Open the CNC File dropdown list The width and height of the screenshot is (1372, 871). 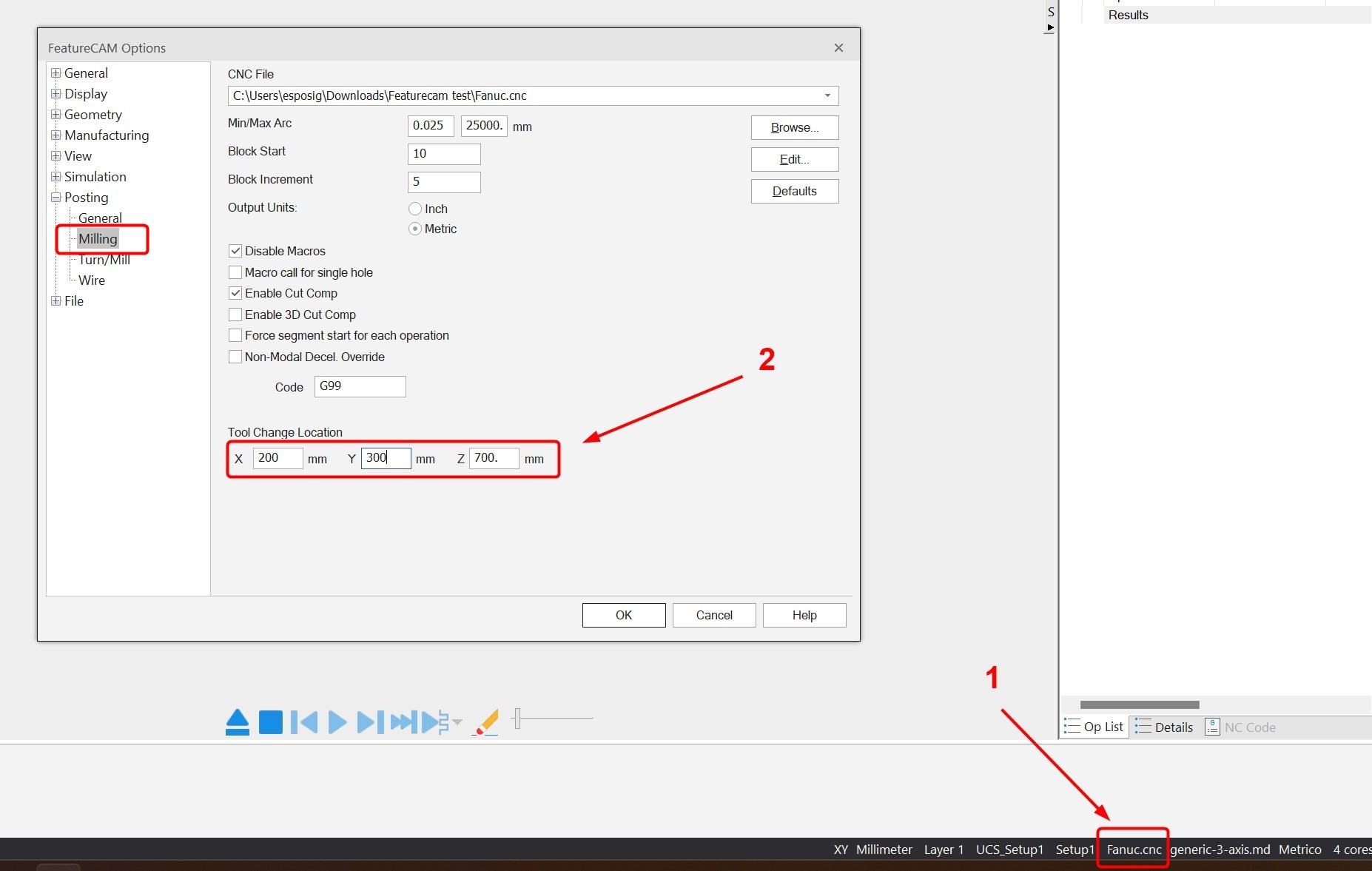(x=827, y=95)
